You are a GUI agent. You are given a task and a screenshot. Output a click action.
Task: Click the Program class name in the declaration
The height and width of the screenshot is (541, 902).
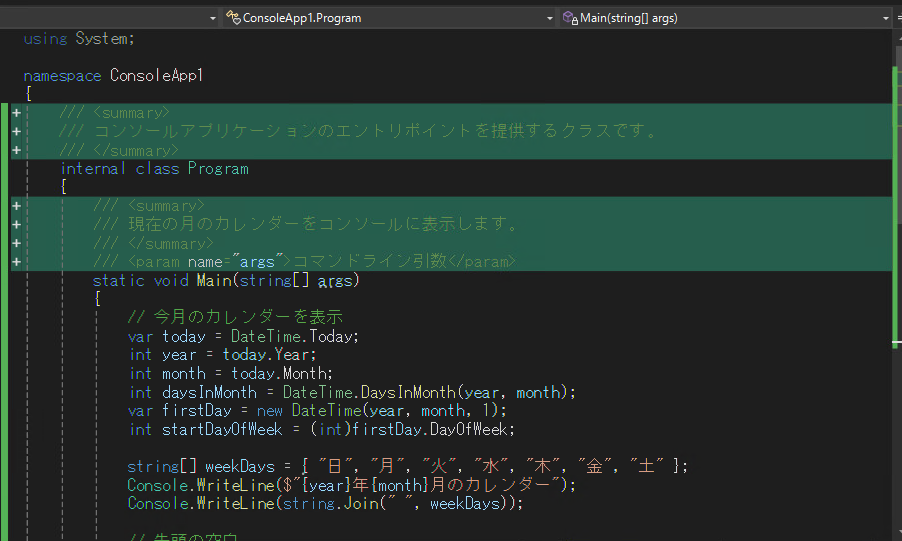(x=217, y=168)
